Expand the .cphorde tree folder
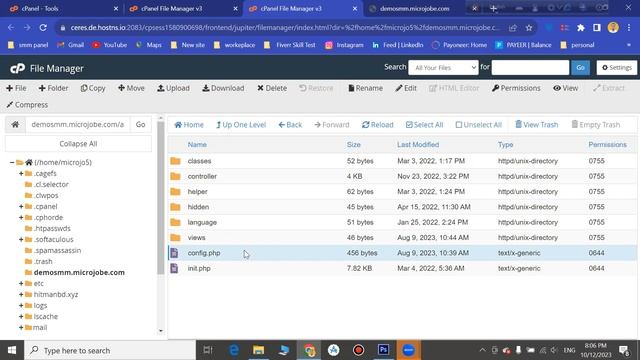 (21, 218)
